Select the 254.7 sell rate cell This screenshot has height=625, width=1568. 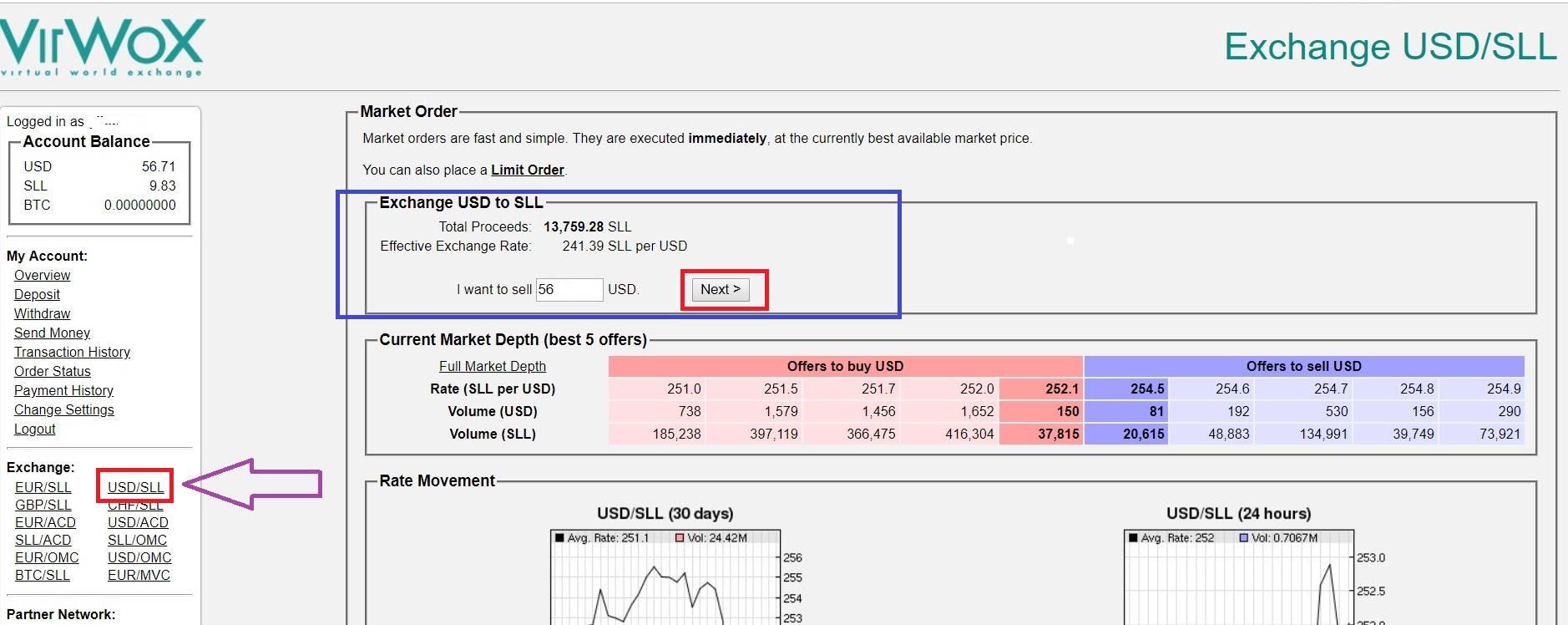coord(1303,389)
